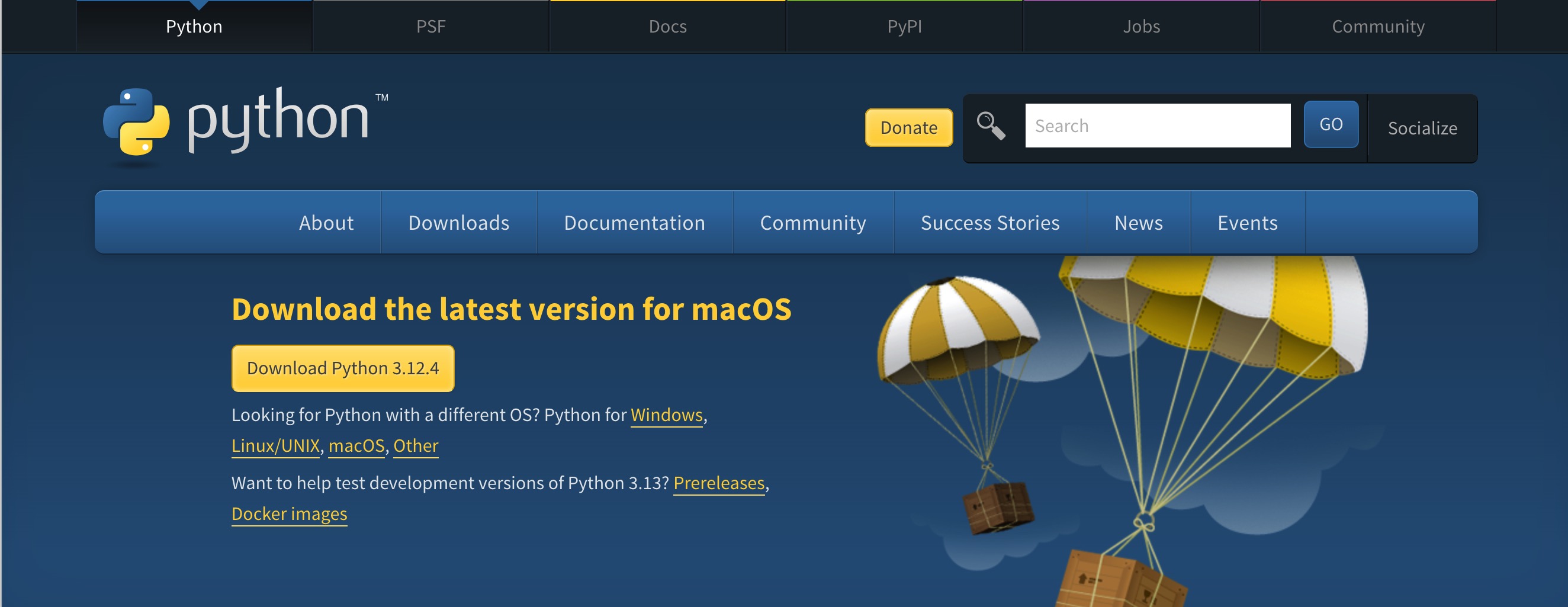This screenshot has height=607, width=1568.
Task: Select Documentation in main navigation
Action: pyautogui.click(x=634, y=223)
